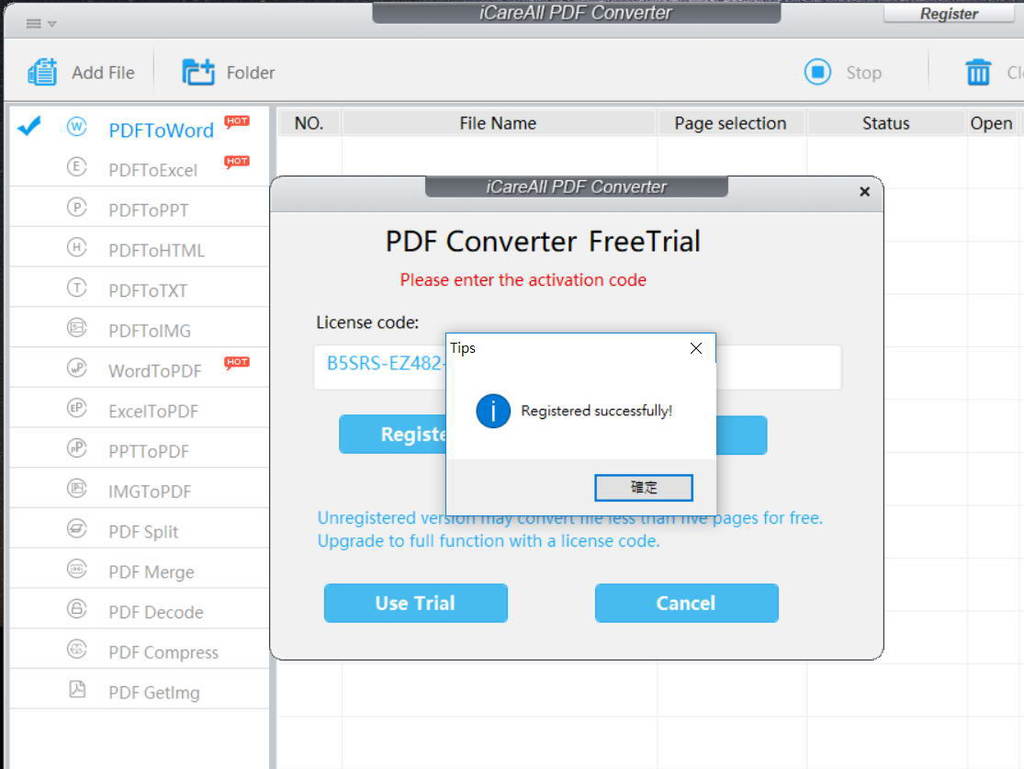Confirm the Tips dialog with 確定
The image size is (1024, 769).
coord(643,488)
